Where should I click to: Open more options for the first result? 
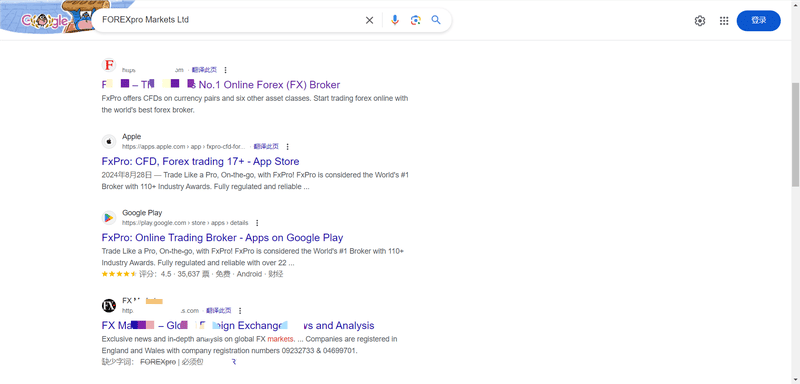point(226,70)
